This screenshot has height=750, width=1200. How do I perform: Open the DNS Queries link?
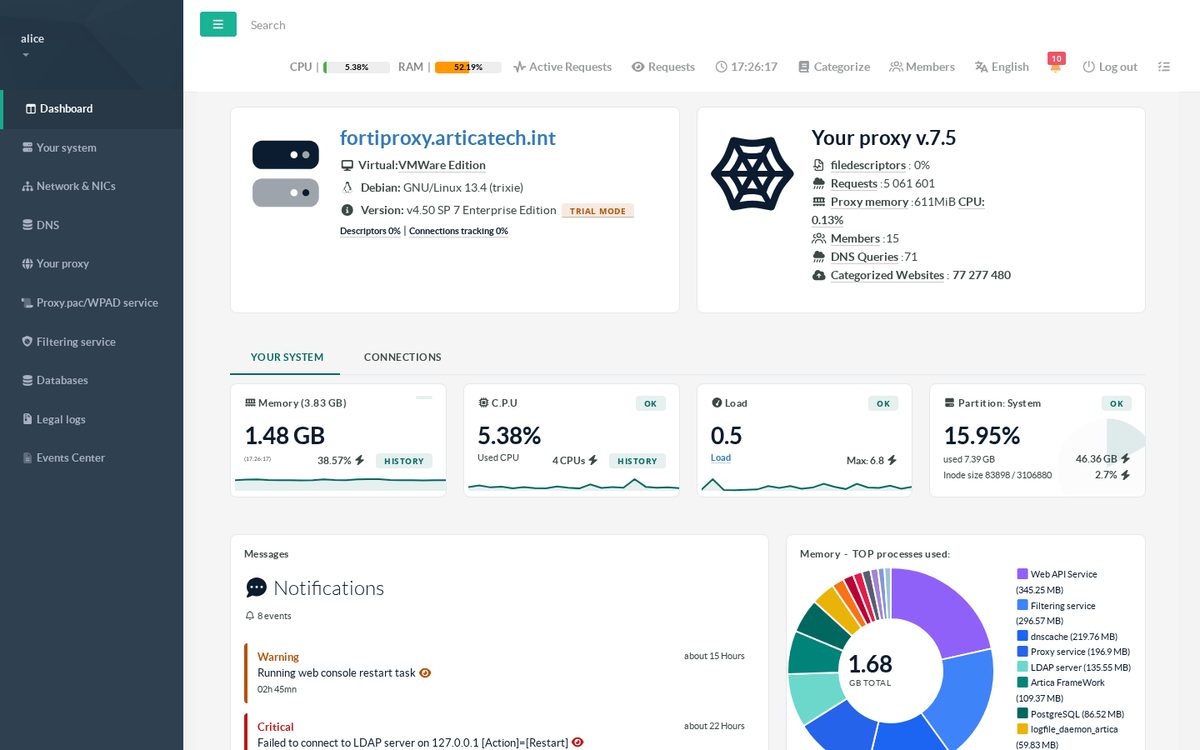[x=866, y=257]
